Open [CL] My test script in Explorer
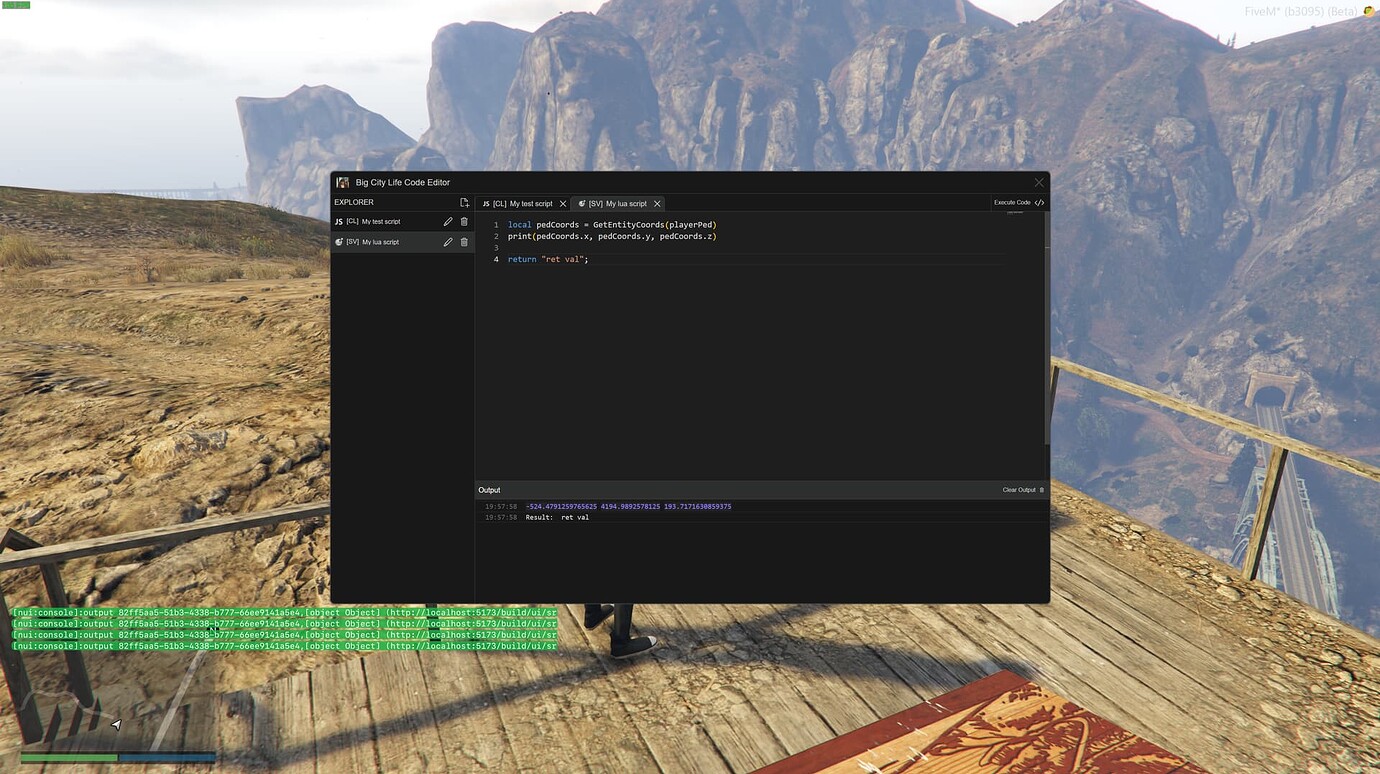This screenshot has width=1380, height=774. 402,222
